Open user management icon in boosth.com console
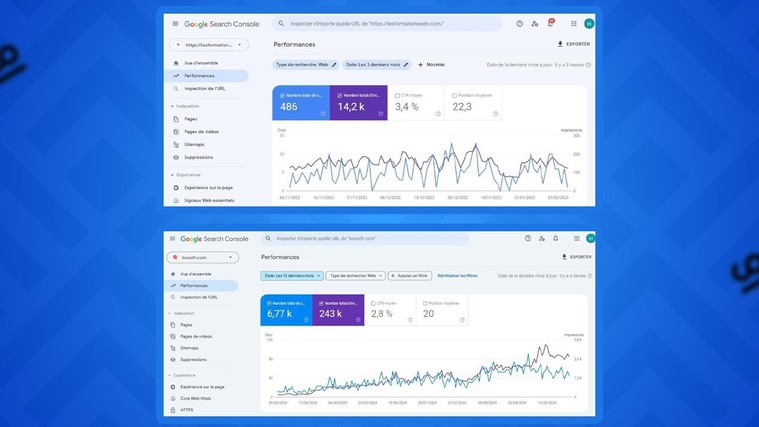The height and width of the screenshot is (427, 759). [542, 238]
